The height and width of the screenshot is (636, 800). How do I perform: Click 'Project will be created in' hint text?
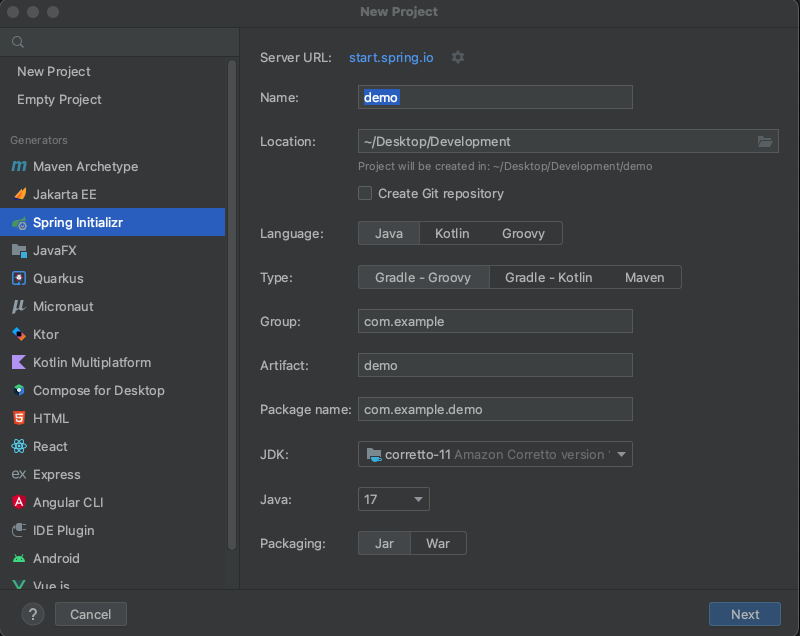click(x=505, y=166)
